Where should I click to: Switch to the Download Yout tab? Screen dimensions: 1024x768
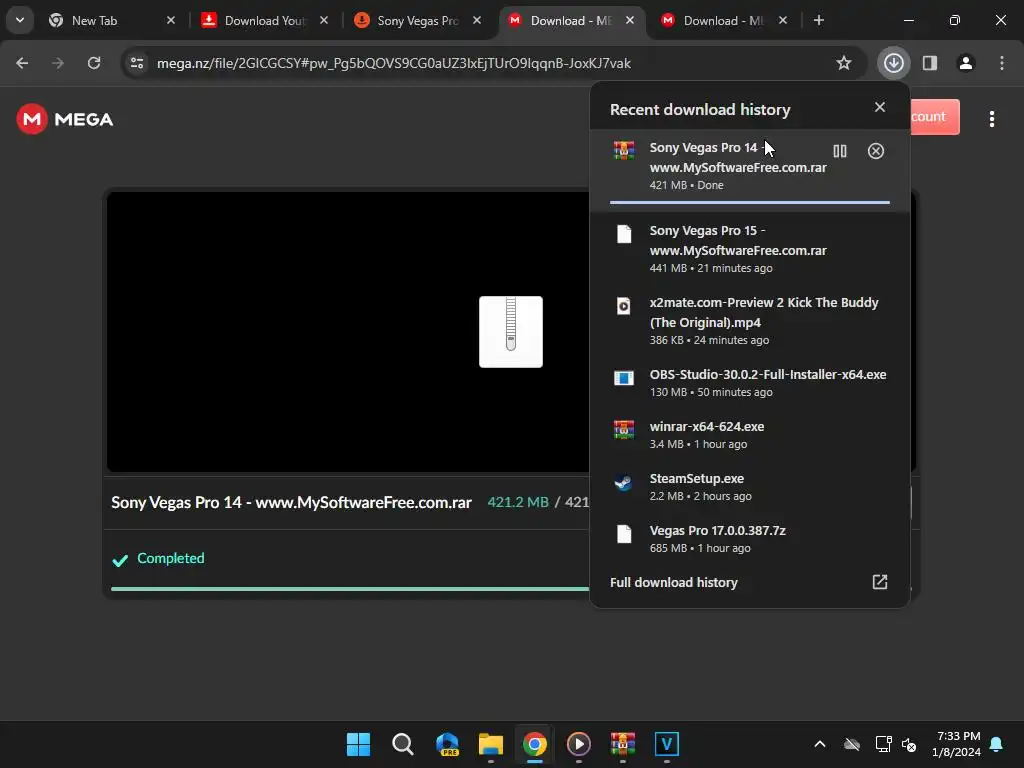coord(264,21)
